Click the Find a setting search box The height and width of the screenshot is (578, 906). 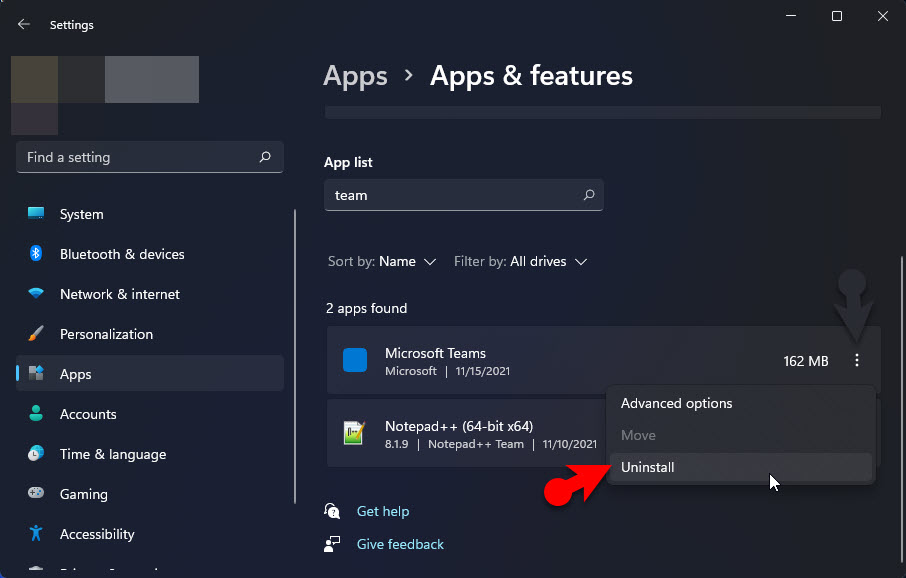[150, 157]
